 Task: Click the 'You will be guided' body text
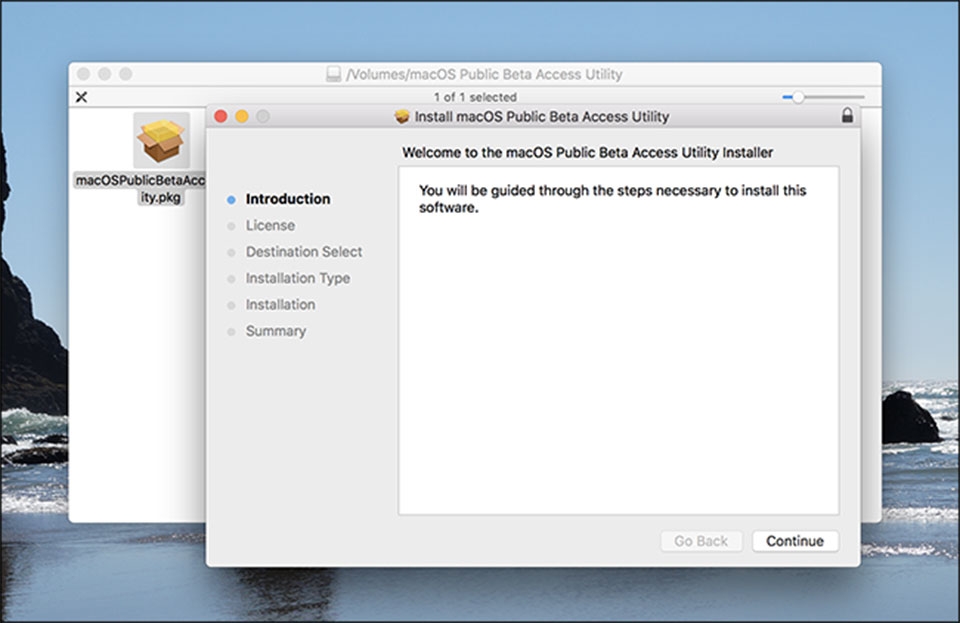[612, 199]
